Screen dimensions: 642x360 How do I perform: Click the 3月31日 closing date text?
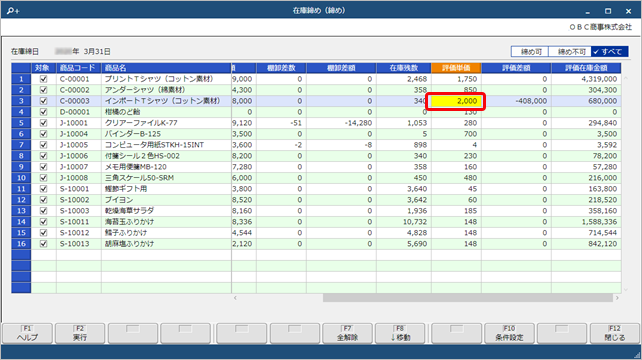[97, 52]
